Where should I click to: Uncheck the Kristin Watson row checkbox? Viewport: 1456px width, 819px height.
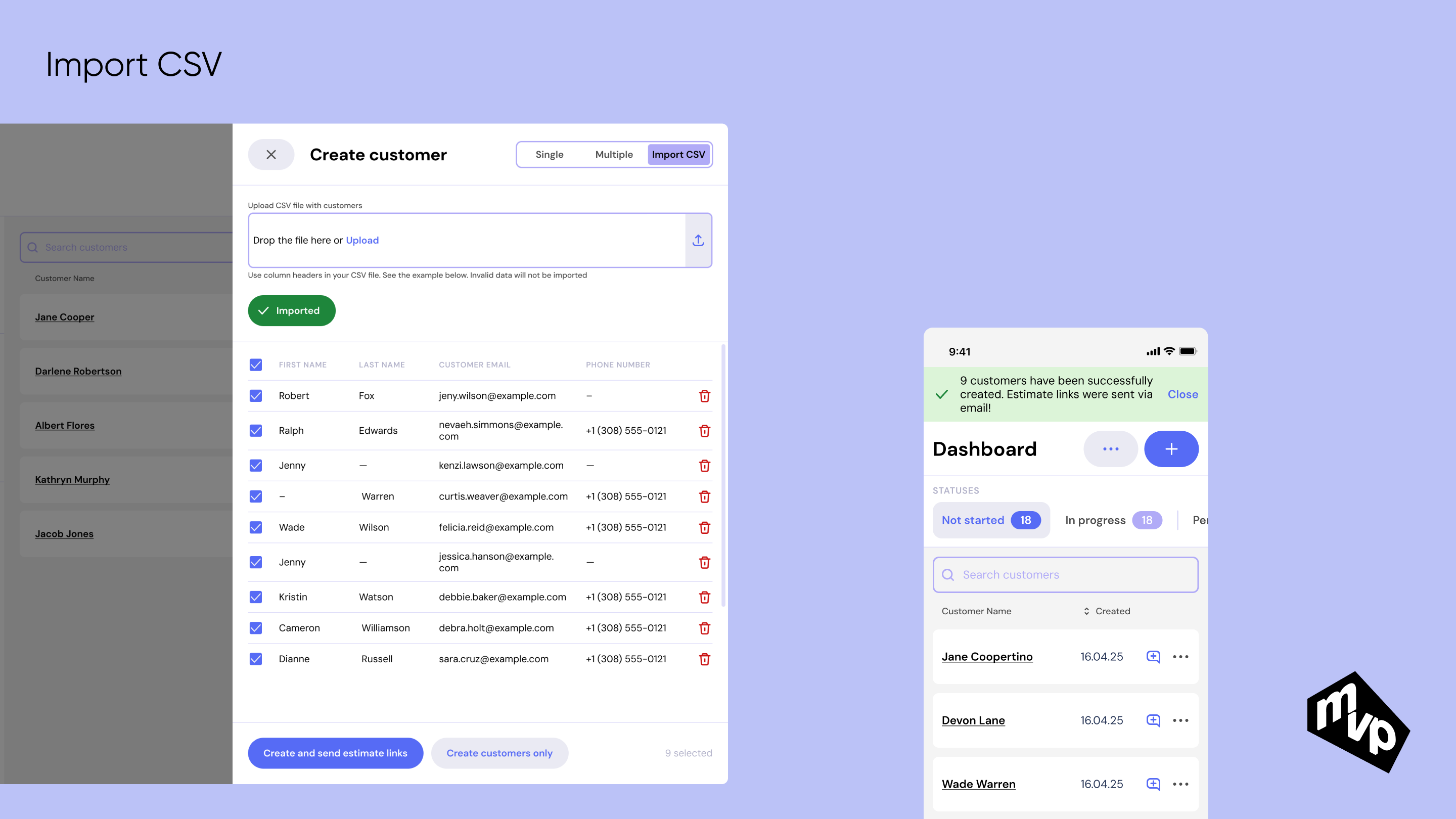tap(256, 597)
